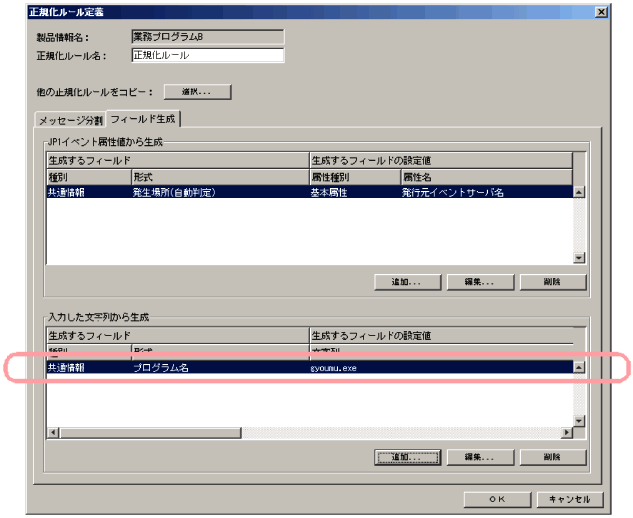Click 削除 in JP1イベント属性値から生成 section
This screenshot has height=518, width=633.
(x=553, y=282)
